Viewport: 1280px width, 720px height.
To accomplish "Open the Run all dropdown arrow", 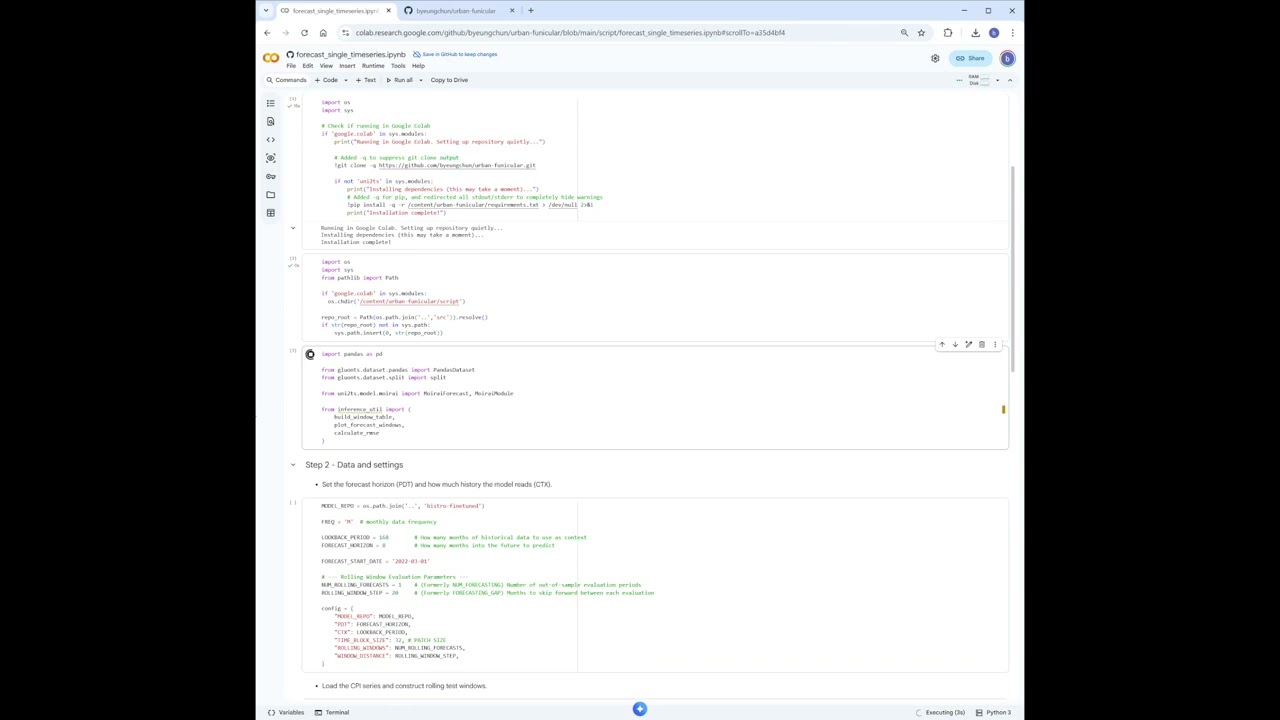I will click(x=420, y=80).
